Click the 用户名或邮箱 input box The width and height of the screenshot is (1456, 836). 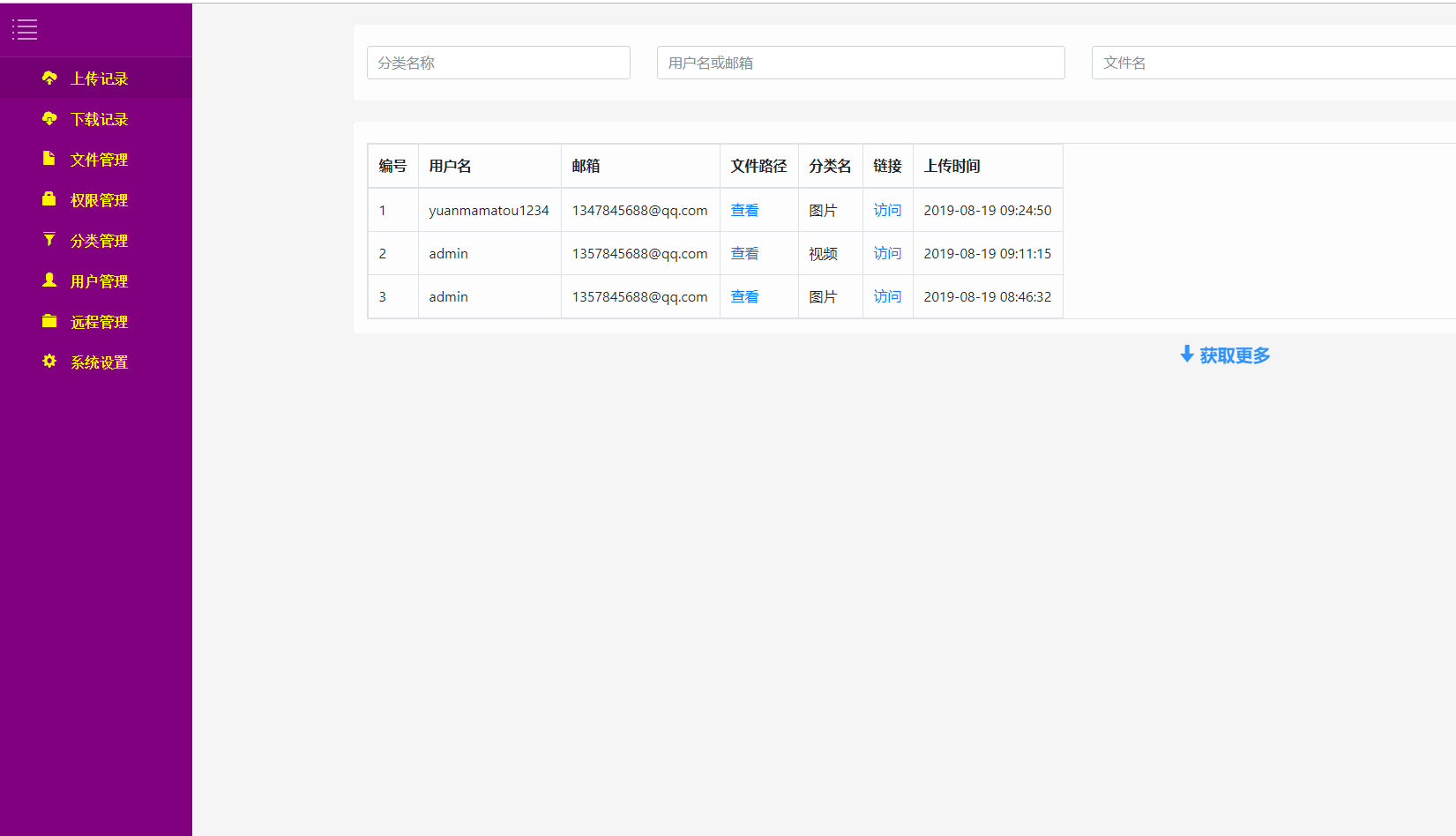click(x=861, y=63)
